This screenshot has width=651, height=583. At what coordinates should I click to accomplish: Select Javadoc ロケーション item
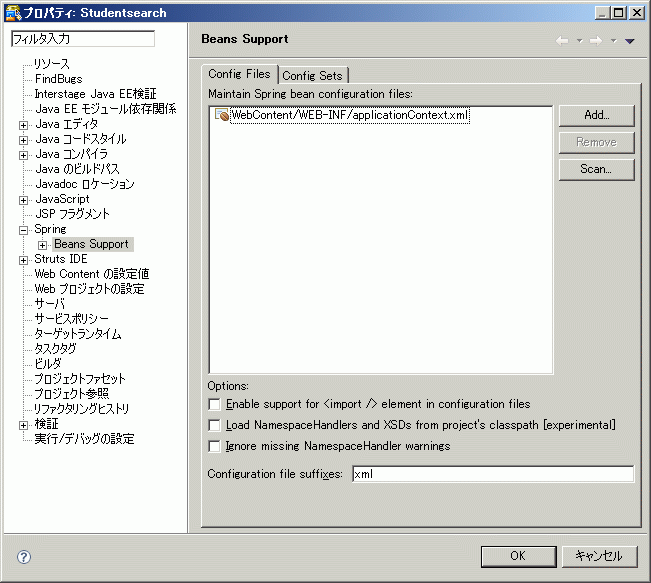click(x=85, y=184)
